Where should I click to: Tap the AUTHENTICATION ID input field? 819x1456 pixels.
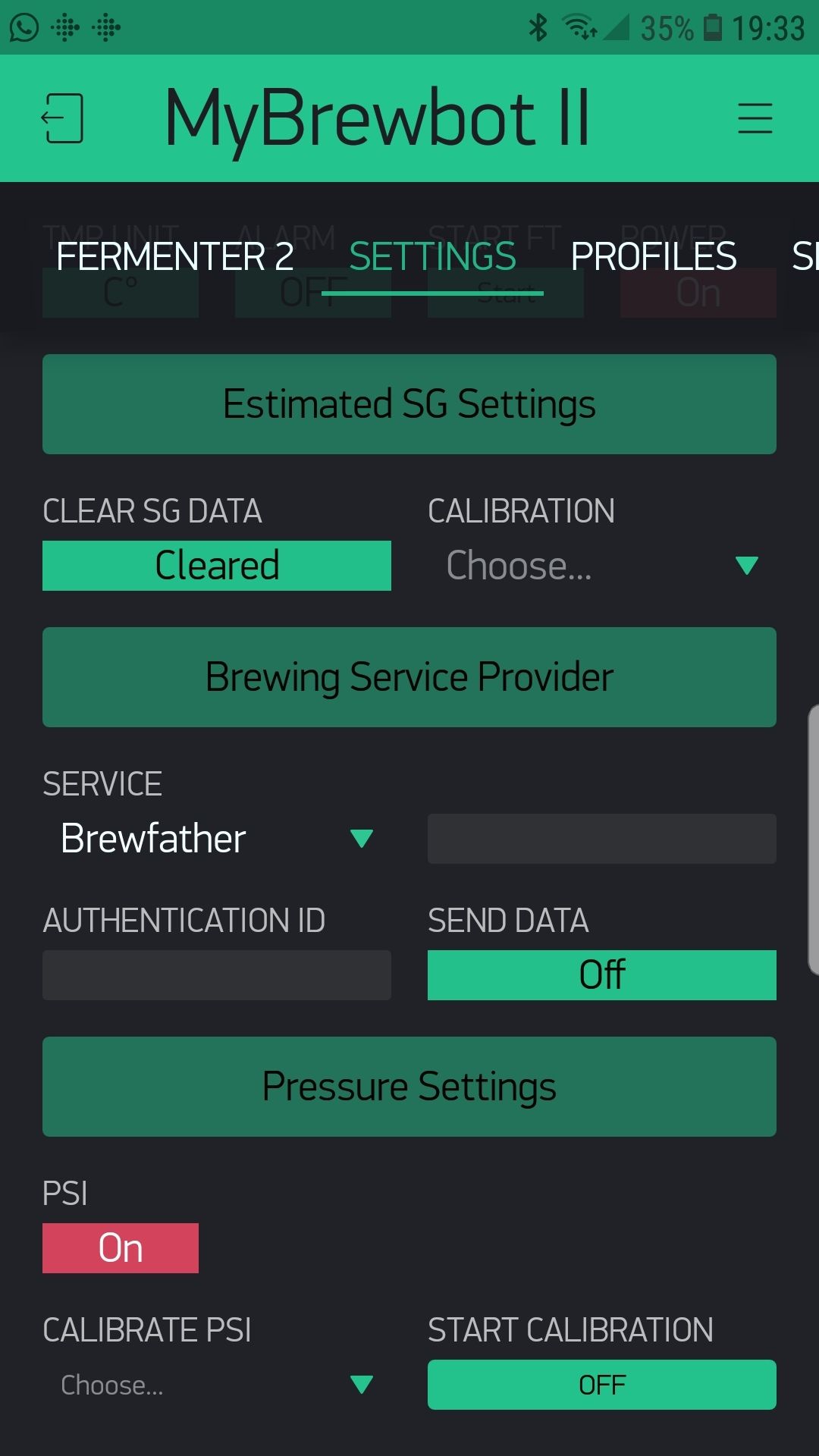(x=216, y=974)
